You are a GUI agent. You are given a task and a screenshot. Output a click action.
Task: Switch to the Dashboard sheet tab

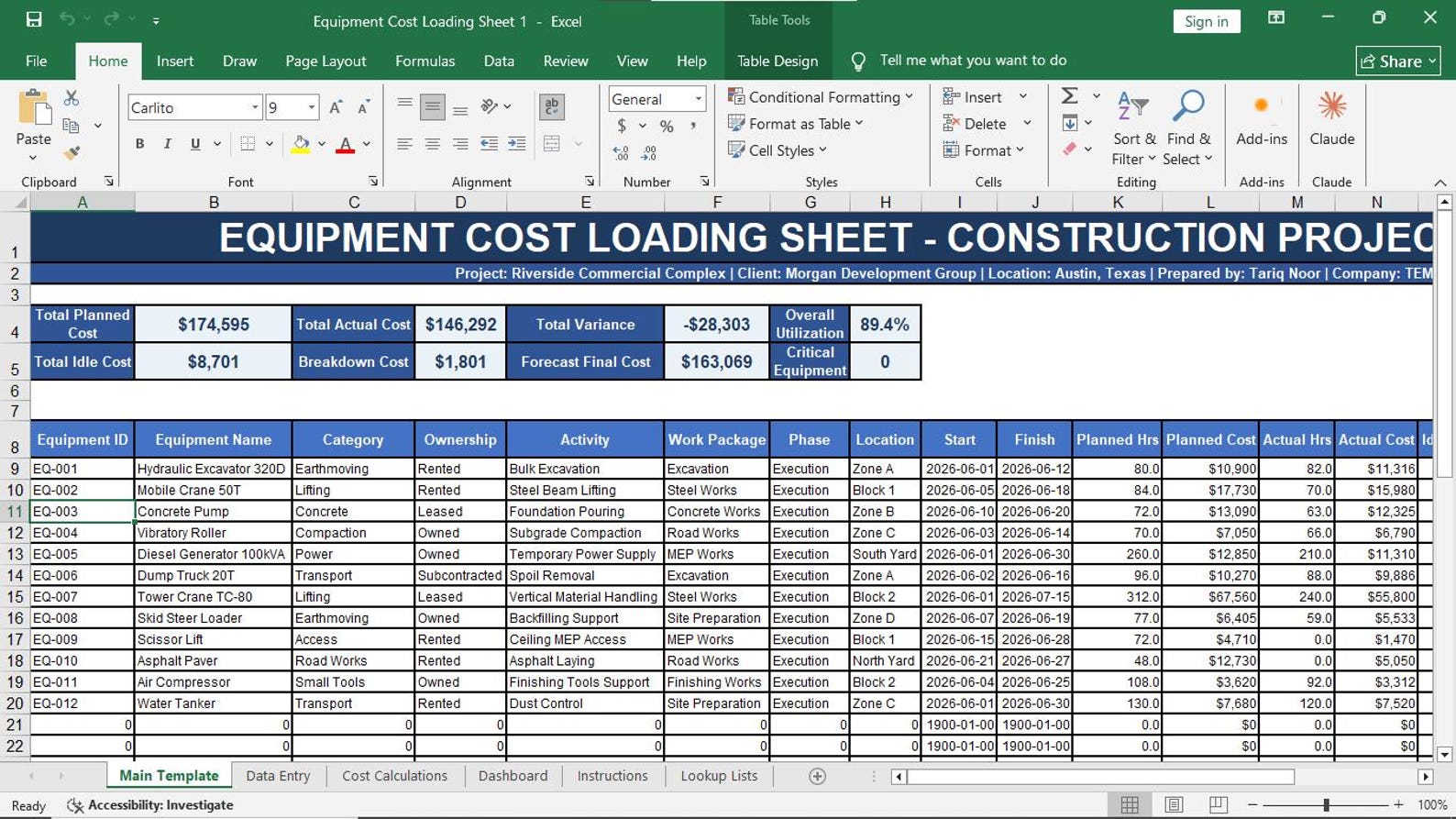(x=513, y=776)
